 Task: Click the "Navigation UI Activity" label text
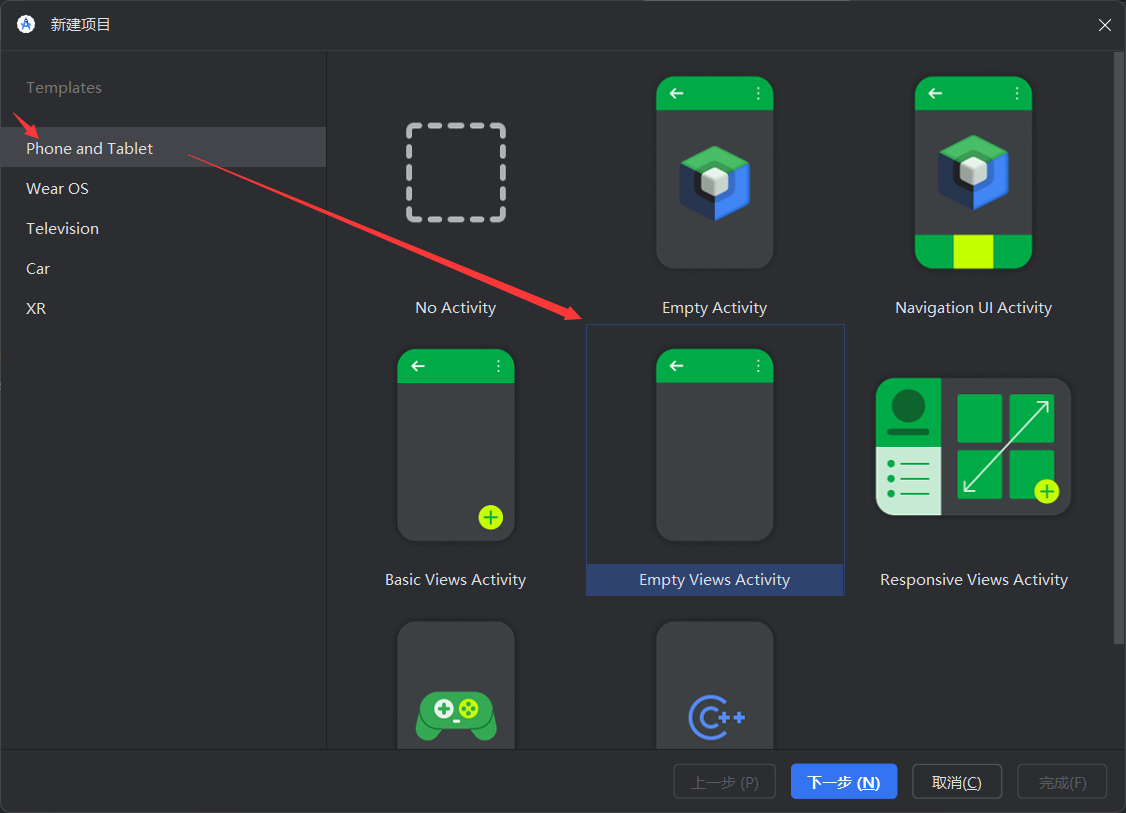[x=973, y=307]
